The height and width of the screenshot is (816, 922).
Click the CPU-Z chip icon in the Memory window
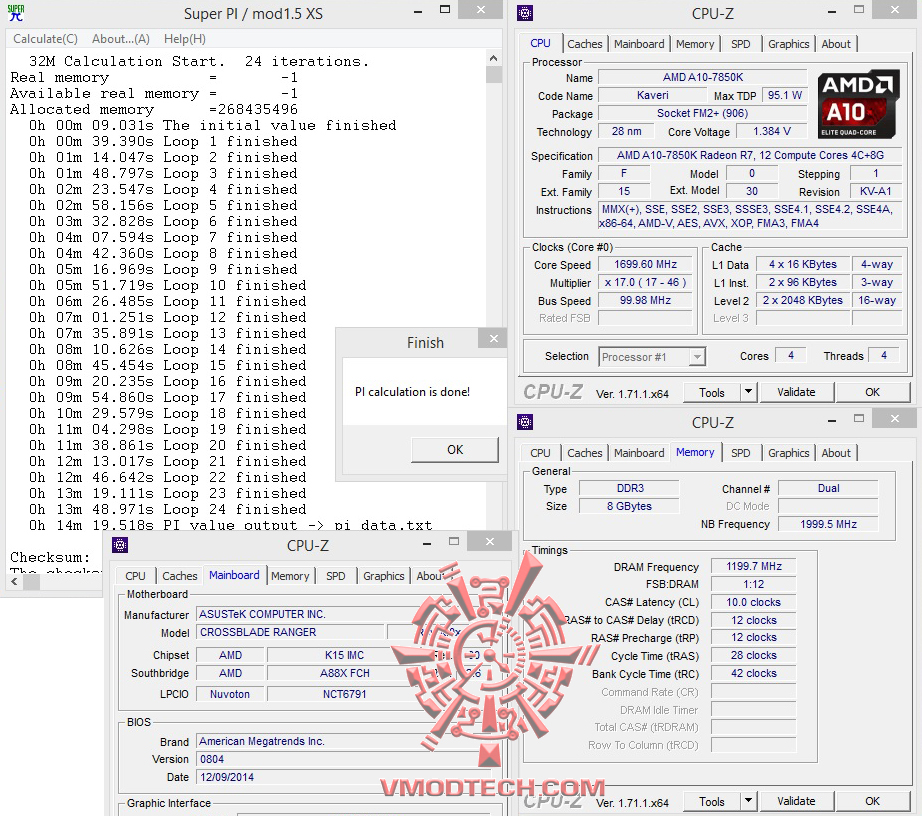point(525,422)
